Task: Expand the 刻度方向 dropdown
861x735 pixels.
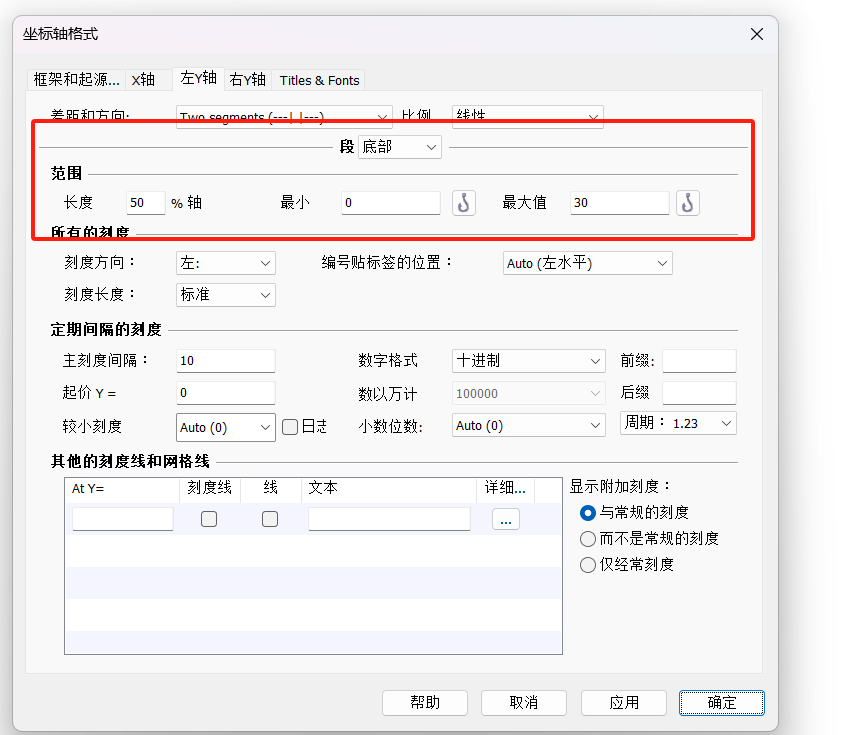Action: coord(225,263)
